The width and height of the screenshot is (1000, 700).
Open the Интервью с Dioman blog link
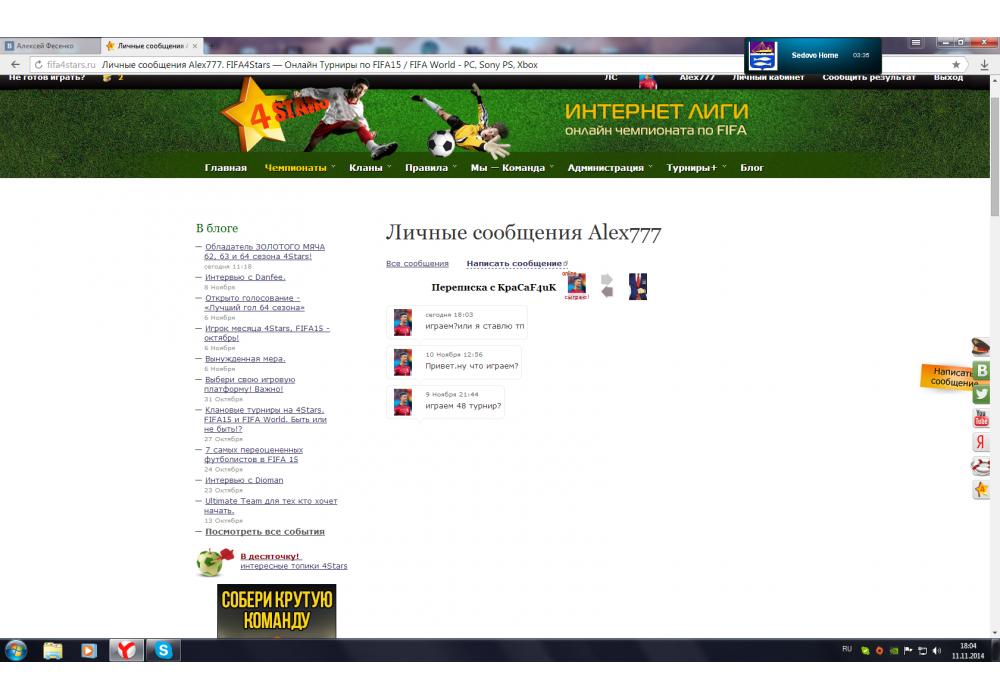pos(244,480)
